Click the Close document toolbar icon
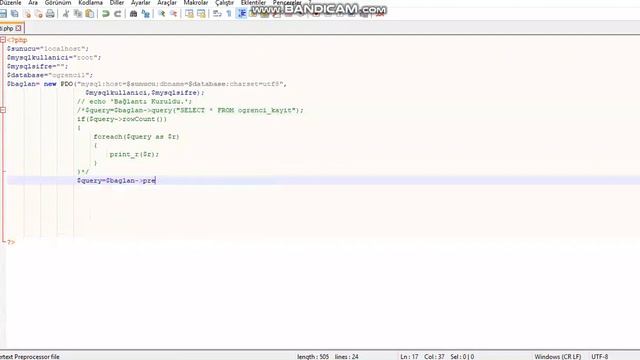 pos(27,14)
